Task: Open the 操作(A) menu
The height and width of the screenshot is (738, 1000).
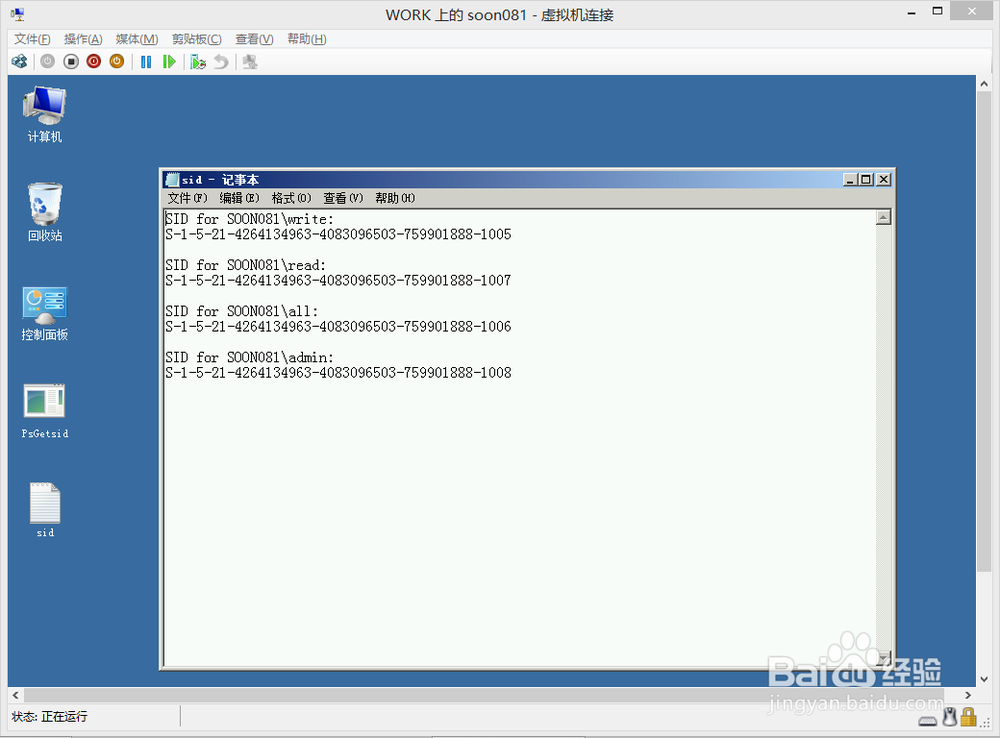Action: pyautogui.click(x=84, y=39)
